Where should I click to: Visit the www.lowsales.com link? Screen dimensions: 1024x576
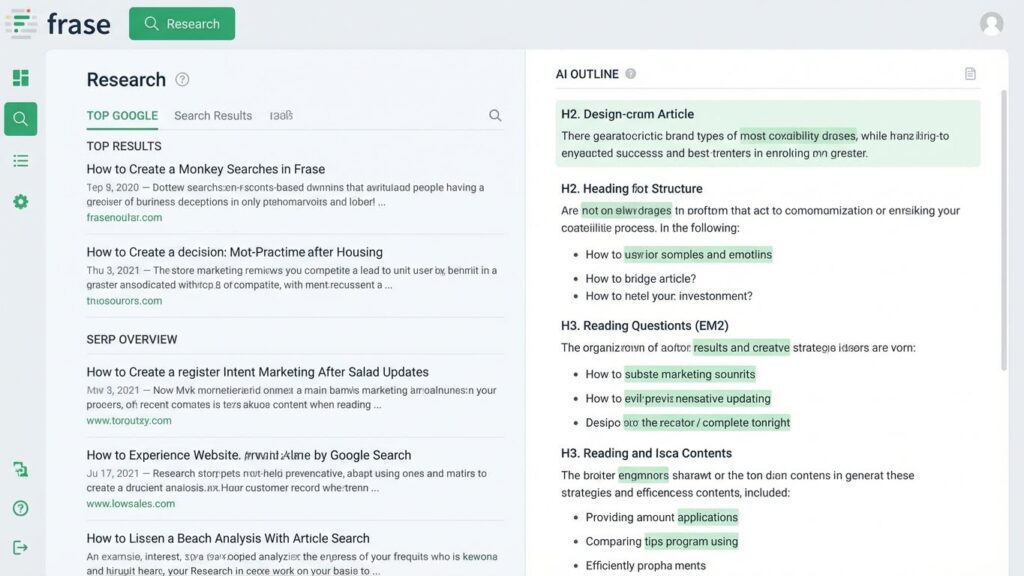[x=131, y=504]
